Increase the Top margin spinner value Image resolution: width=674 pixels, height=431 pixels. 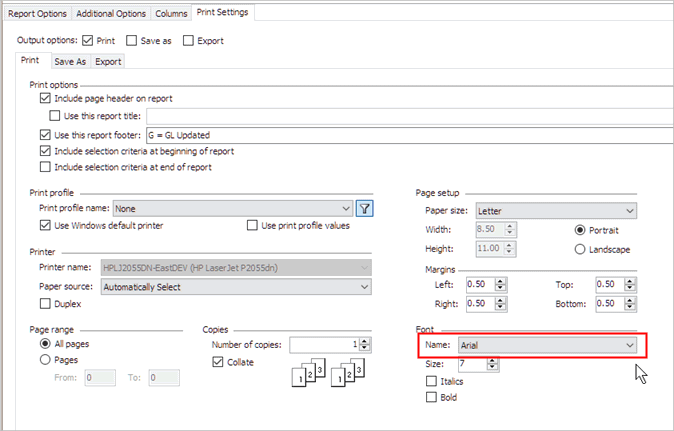pos(629,281)
